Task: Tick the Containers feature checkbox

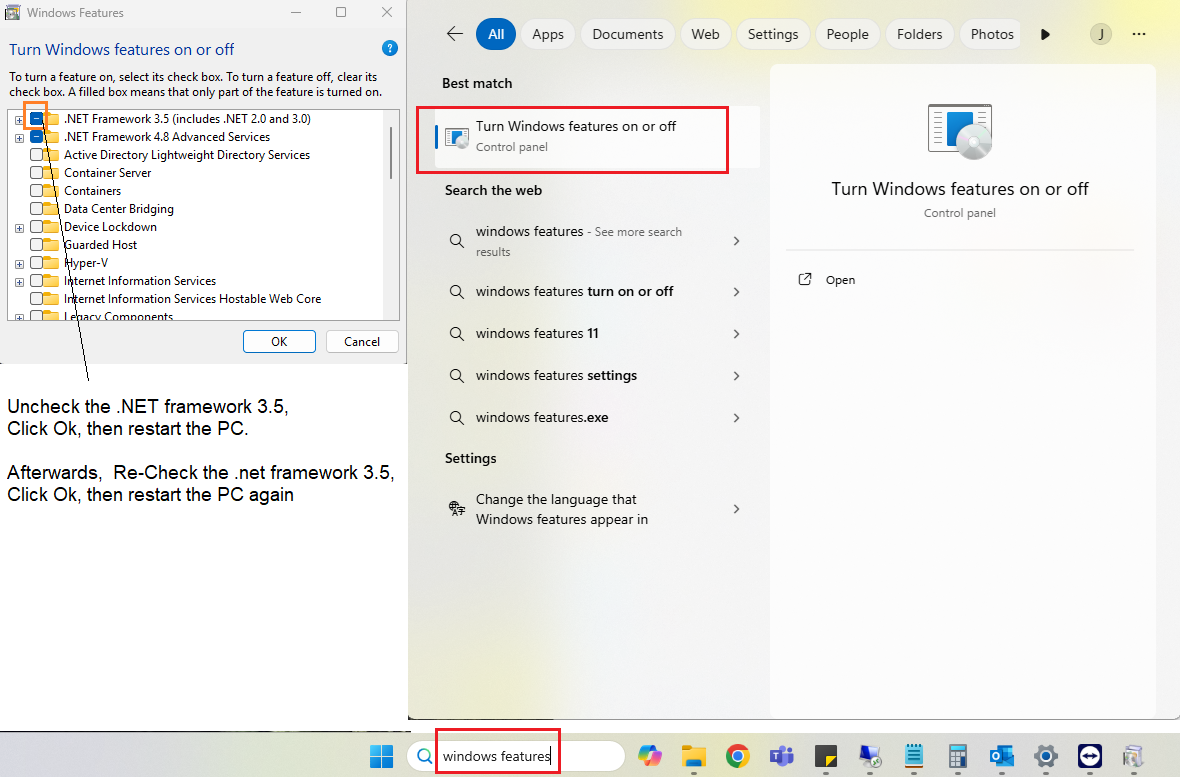Action: point(37,191)
